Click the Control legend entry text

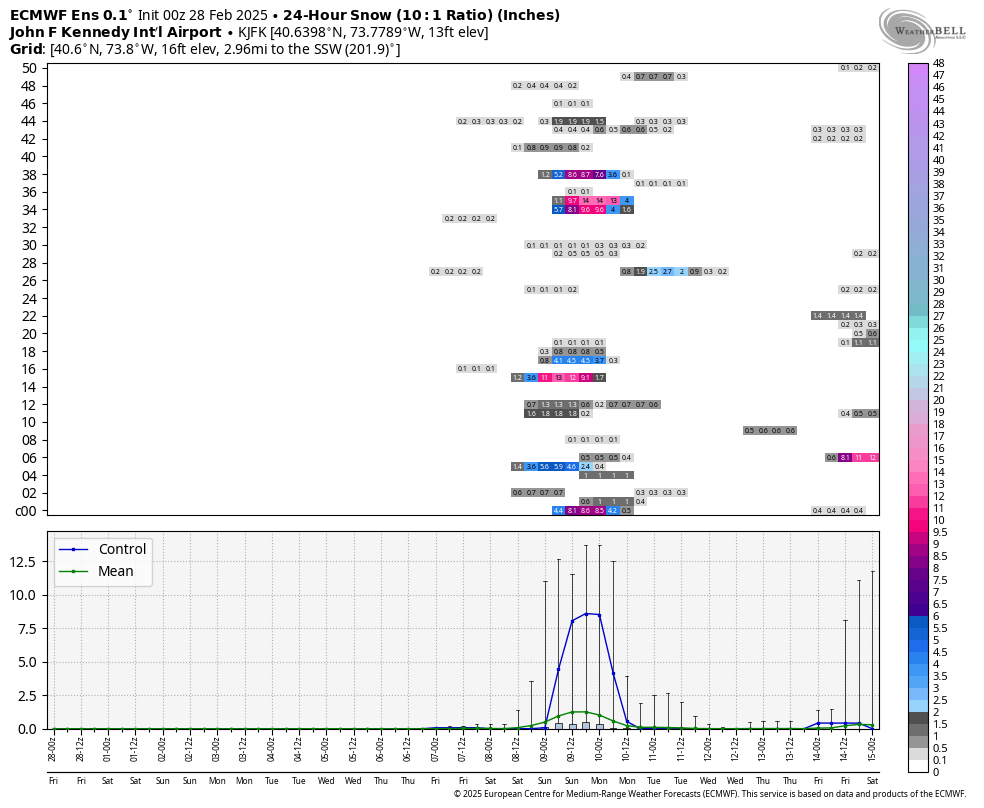click(122, 550)
